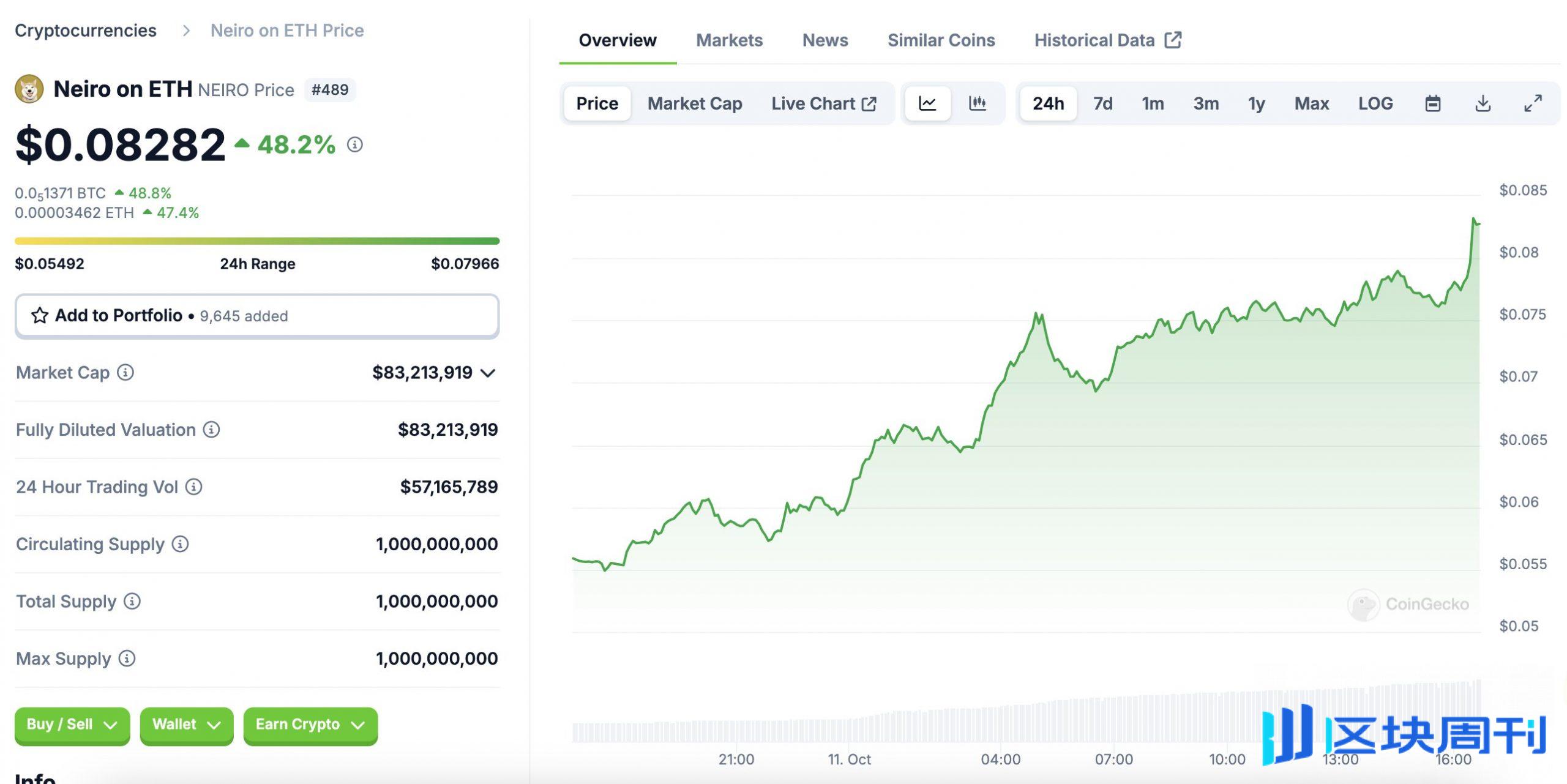Switch to the candlestick chart view
Screen dimensions: 1567x784
977,103
